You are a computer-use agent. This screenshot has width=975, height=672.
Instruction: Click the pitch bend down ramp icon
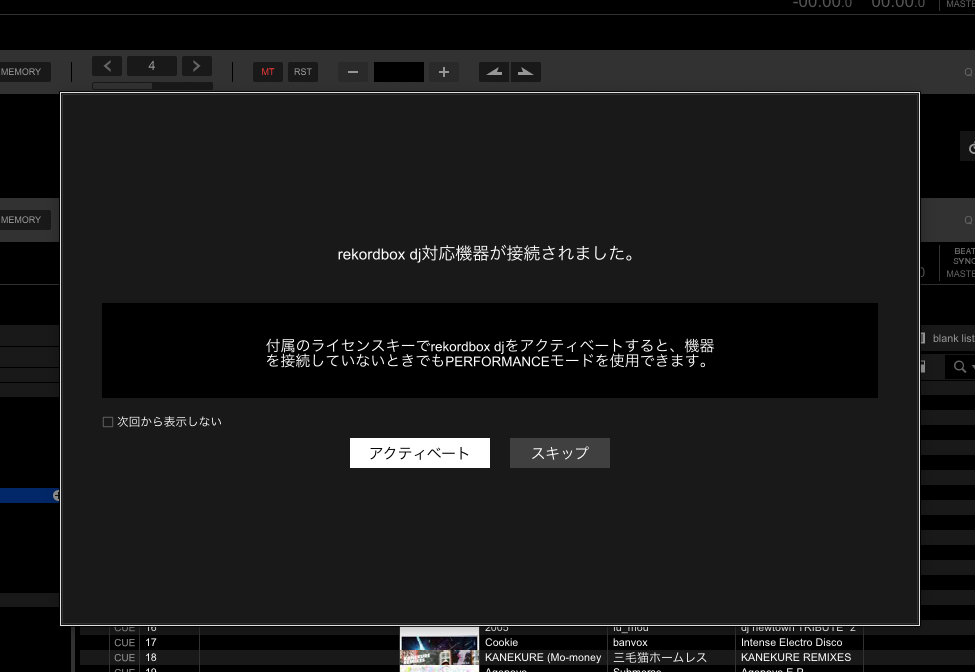coord(494,72)
